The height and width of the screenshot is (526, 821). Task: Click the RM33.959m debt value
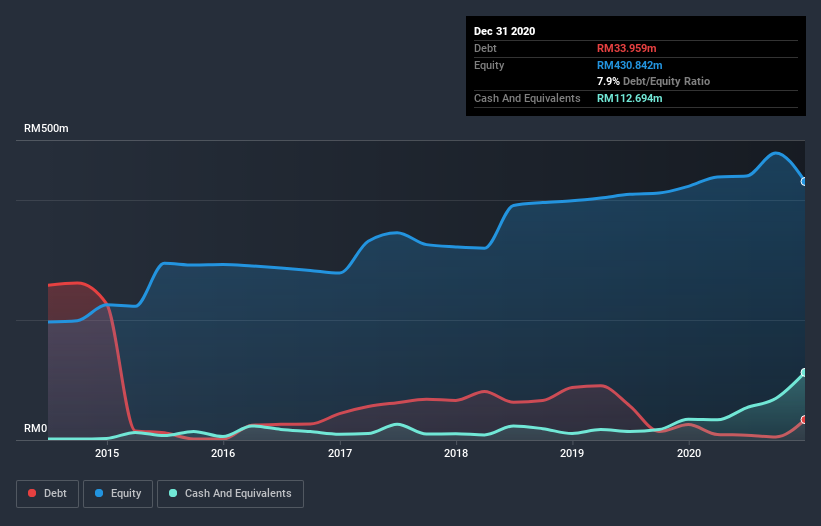pyautogui.click(x=626, y=48)
